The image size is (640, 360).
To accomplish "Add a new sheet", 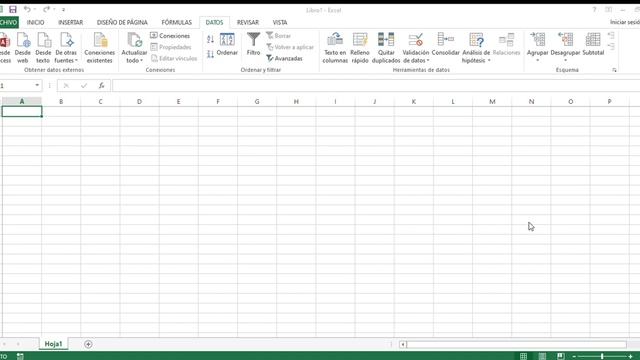I will tap(88, 344).
